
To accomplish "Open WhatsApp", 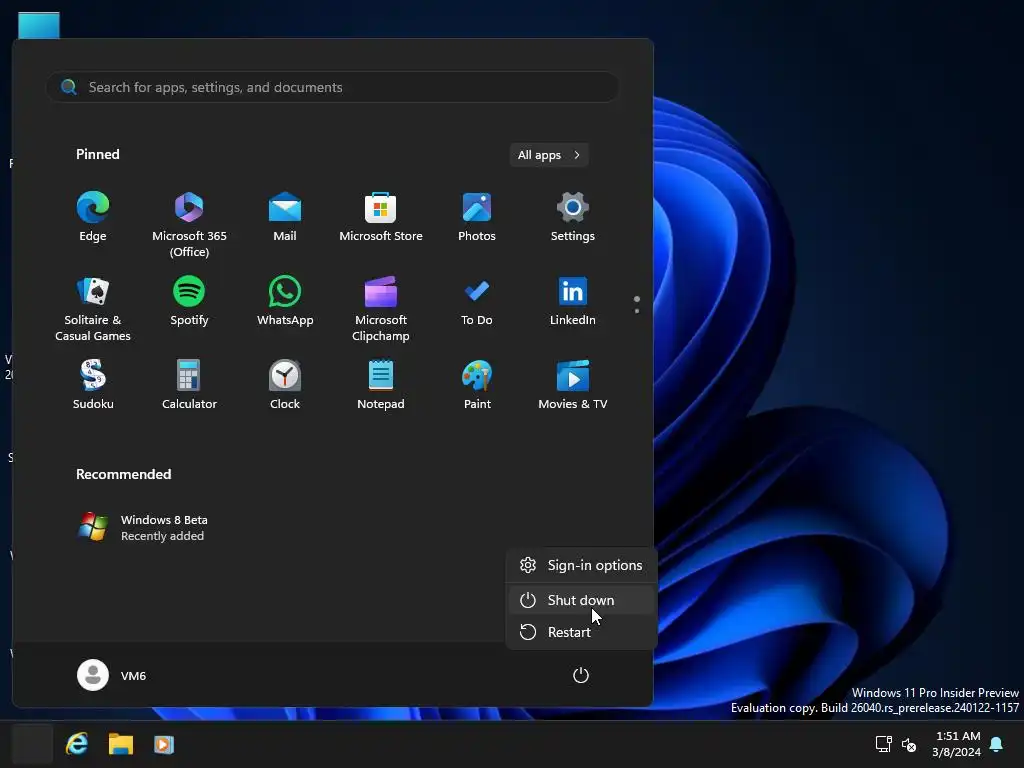I will click(x=285, y=302).
